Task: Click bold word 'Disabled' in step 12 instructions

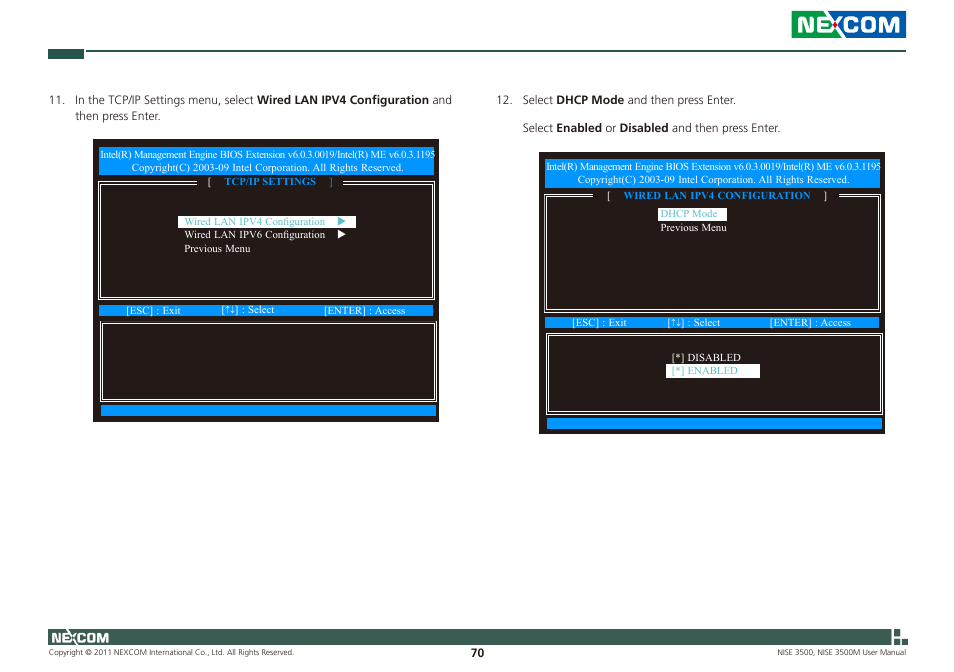Action: coord(644,128)
